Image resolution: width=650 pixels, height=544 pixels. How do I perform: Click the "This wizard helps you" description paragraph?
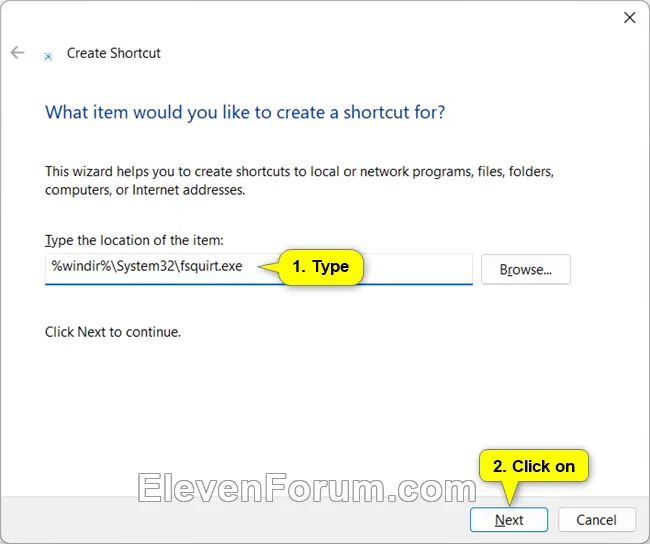(x=299, y=180)
